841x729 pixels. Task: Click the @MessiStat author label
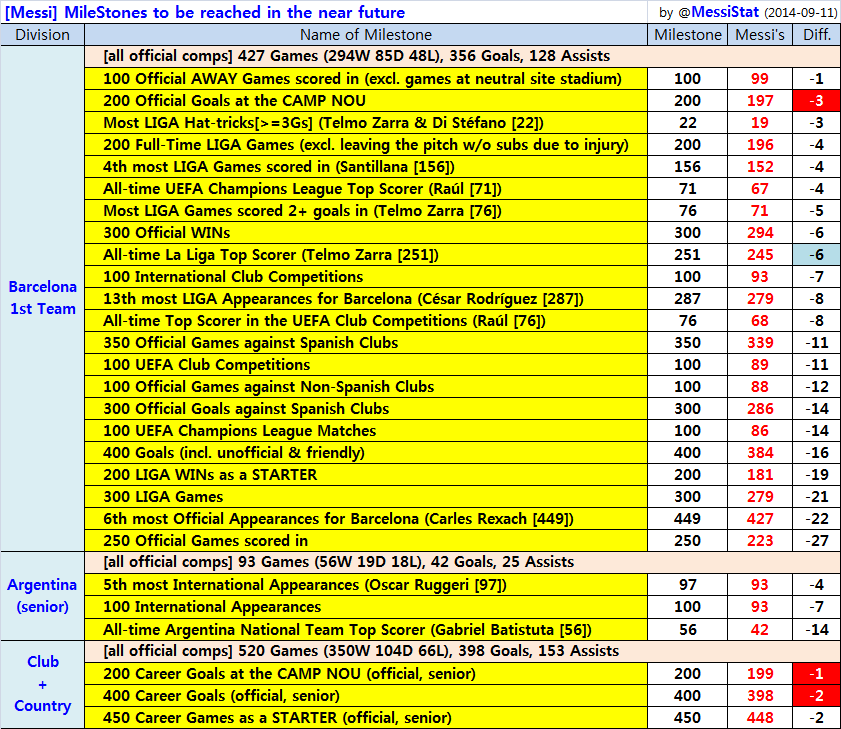coord(718,12)
